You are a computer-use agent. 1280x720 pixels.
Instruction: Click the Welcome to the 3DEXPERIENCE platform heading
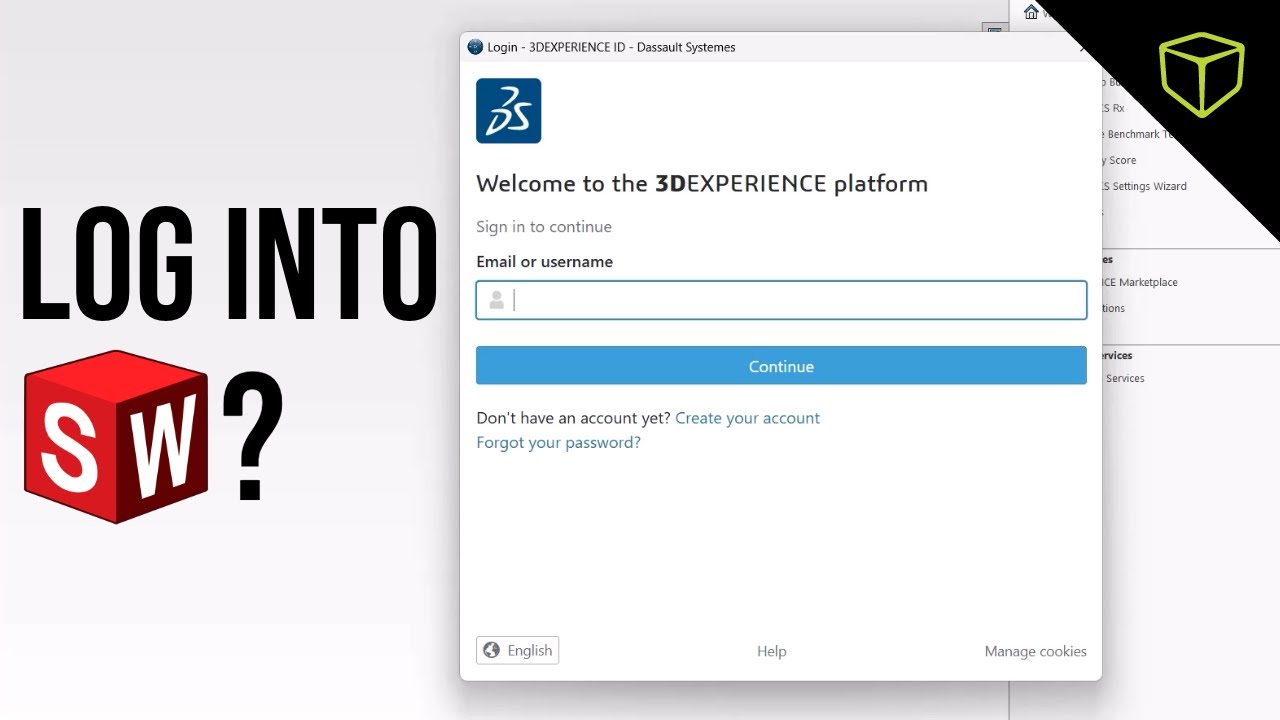[702, 183]
